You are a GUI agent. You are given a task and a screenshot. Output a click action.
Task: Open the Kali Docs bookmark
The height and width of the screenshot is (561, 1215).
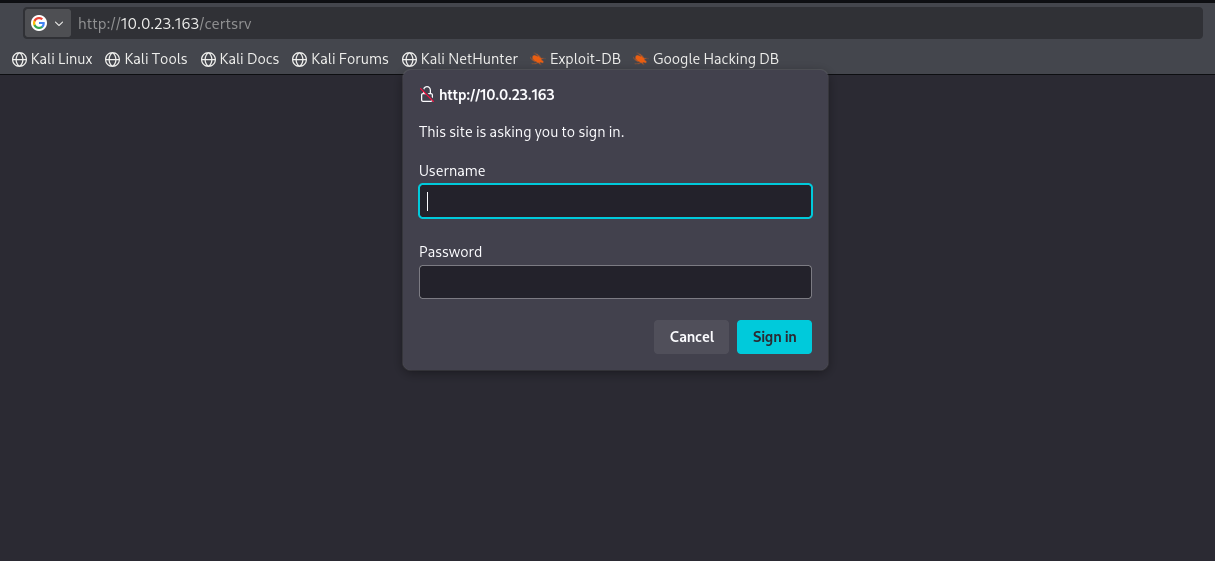point(240,59)
